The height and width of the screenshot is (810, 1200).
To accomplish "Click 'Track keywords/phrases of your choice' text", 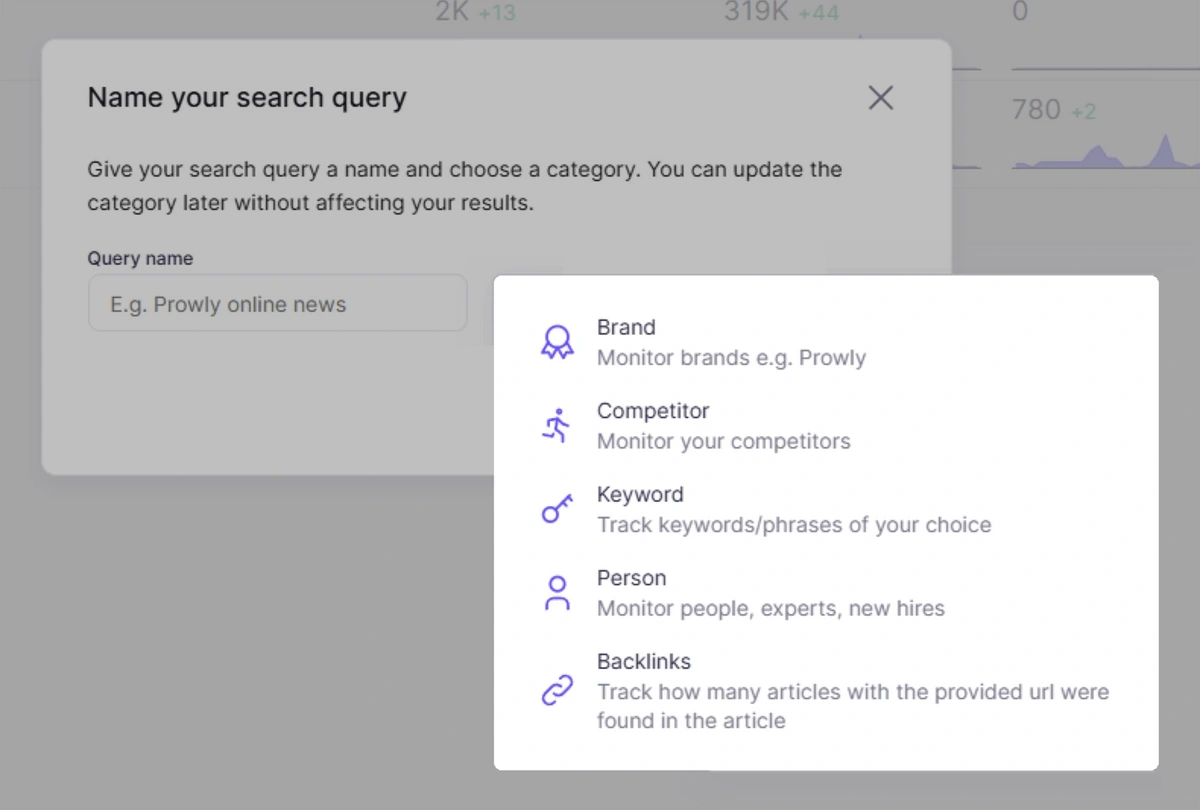I will pos(794,525).
